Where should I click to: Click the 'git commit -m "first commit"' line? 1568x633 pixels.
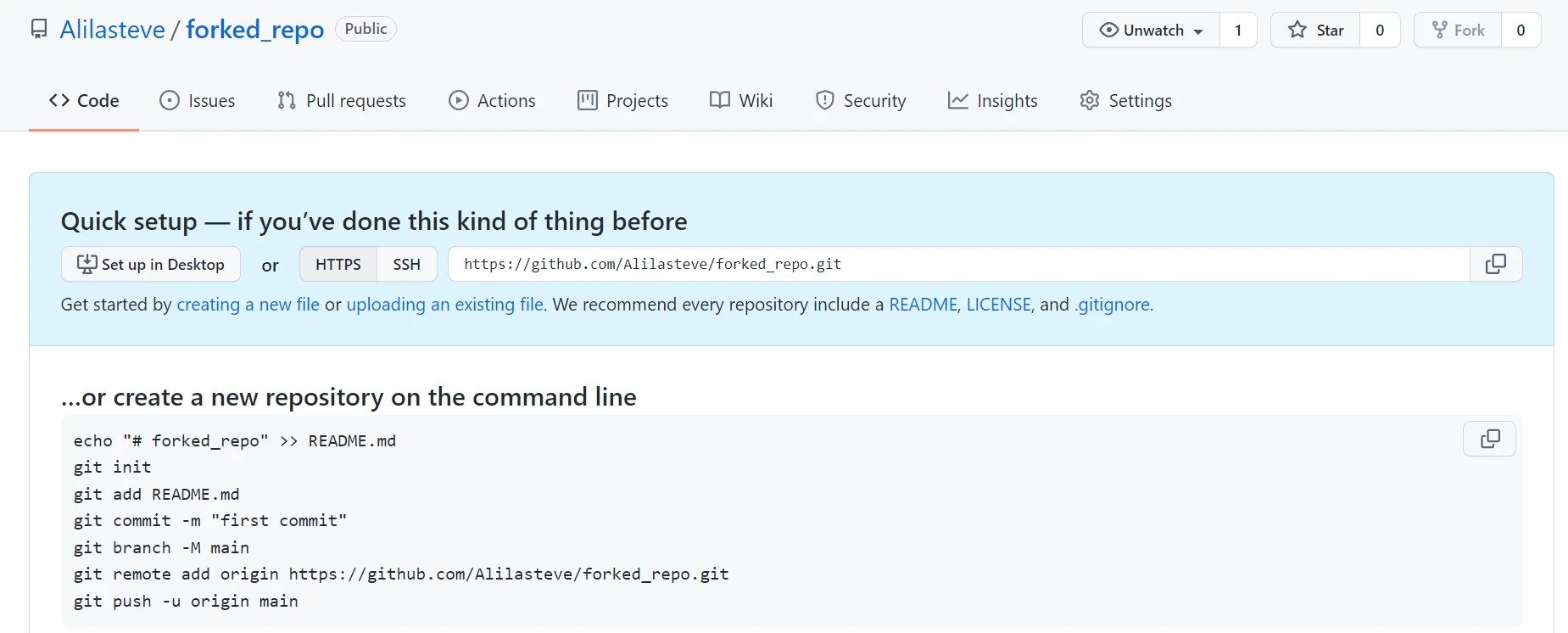210,521
